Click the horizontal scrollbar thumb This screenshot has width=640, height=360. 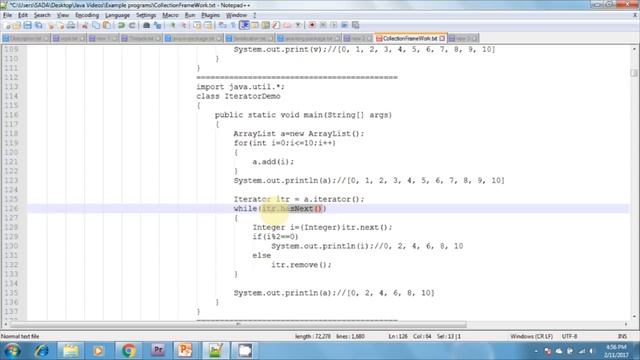[x=238, y=324]
